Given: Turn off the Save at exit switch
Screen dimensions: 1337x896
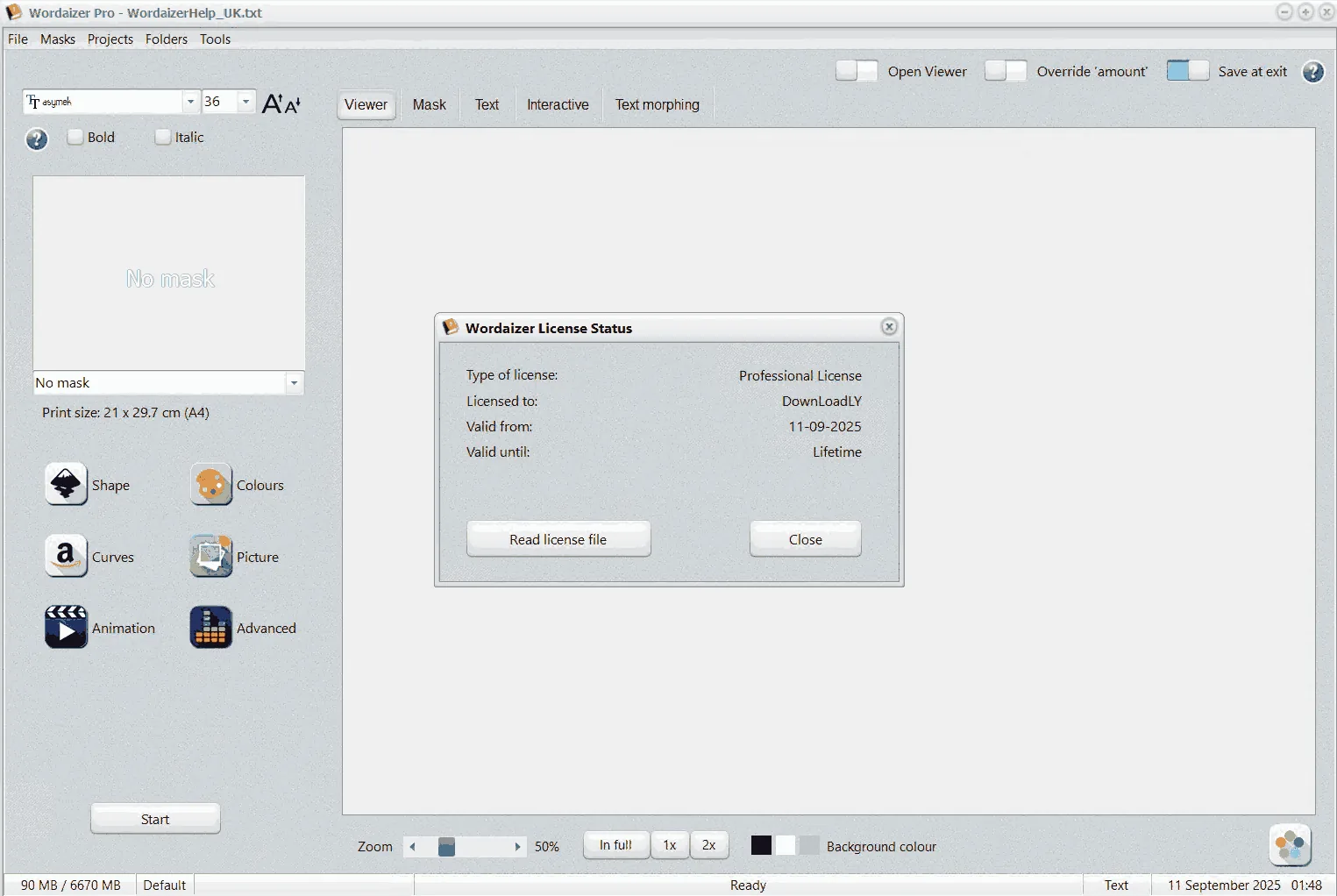Looking at the screenshot, I should point(1187,71).
